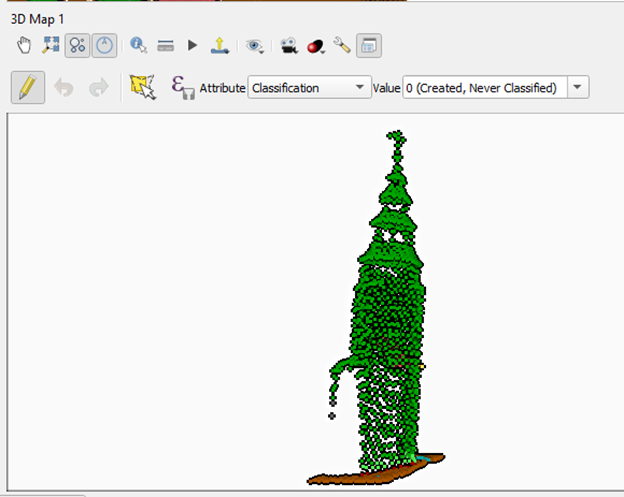The height and width of the screenshot is (497, 624).
Task: Click the Value field showing 0 Created
Action: tap(485, 87)
